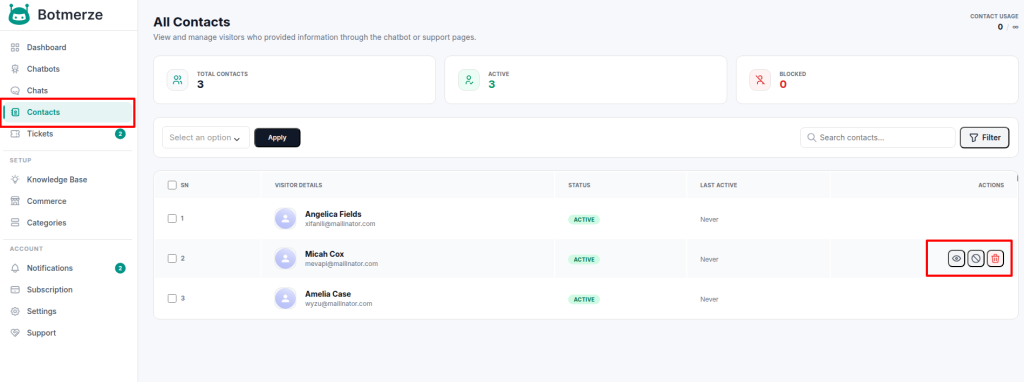Click the Last Active column header
The image size is (1024, 382).
[718, 185]
